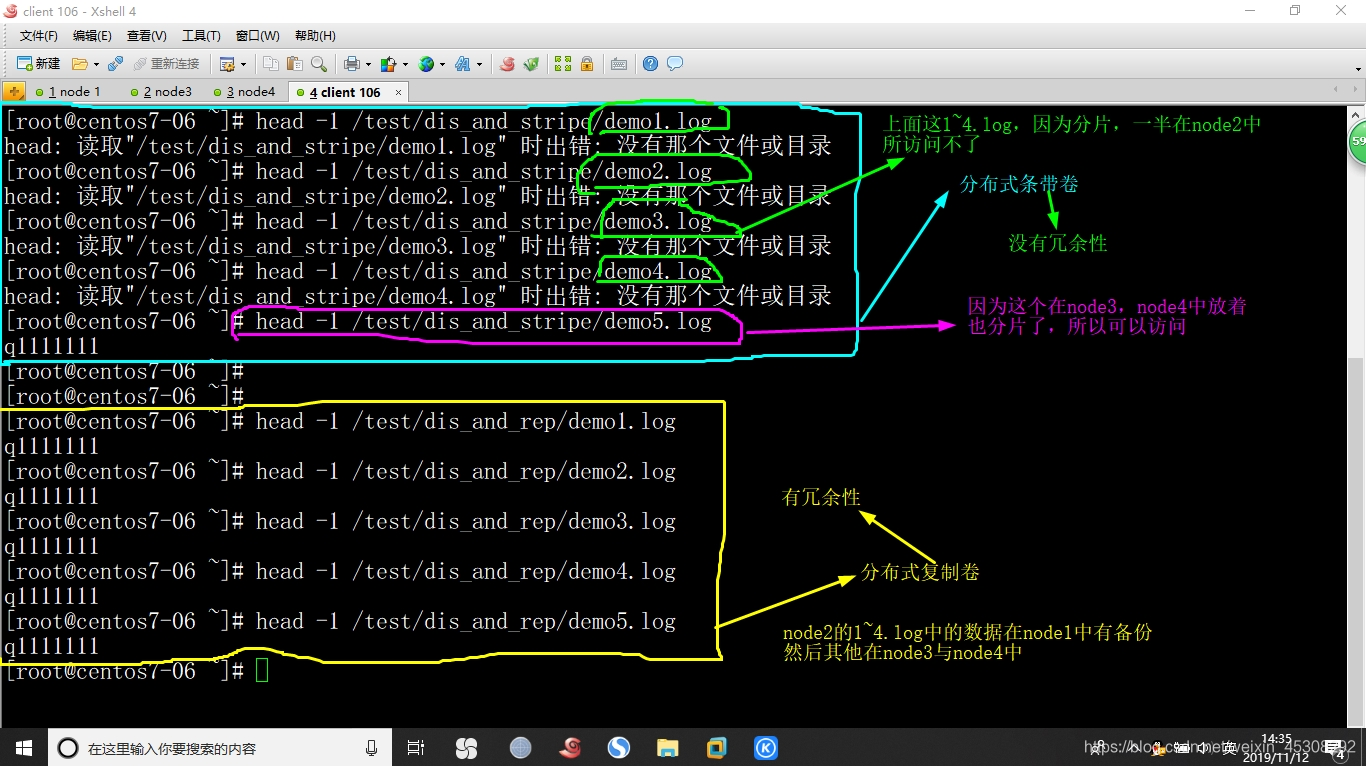This screenshot has height=766, width=1366.
Task: Click the 新建 new session button
Action: point(38,63)
